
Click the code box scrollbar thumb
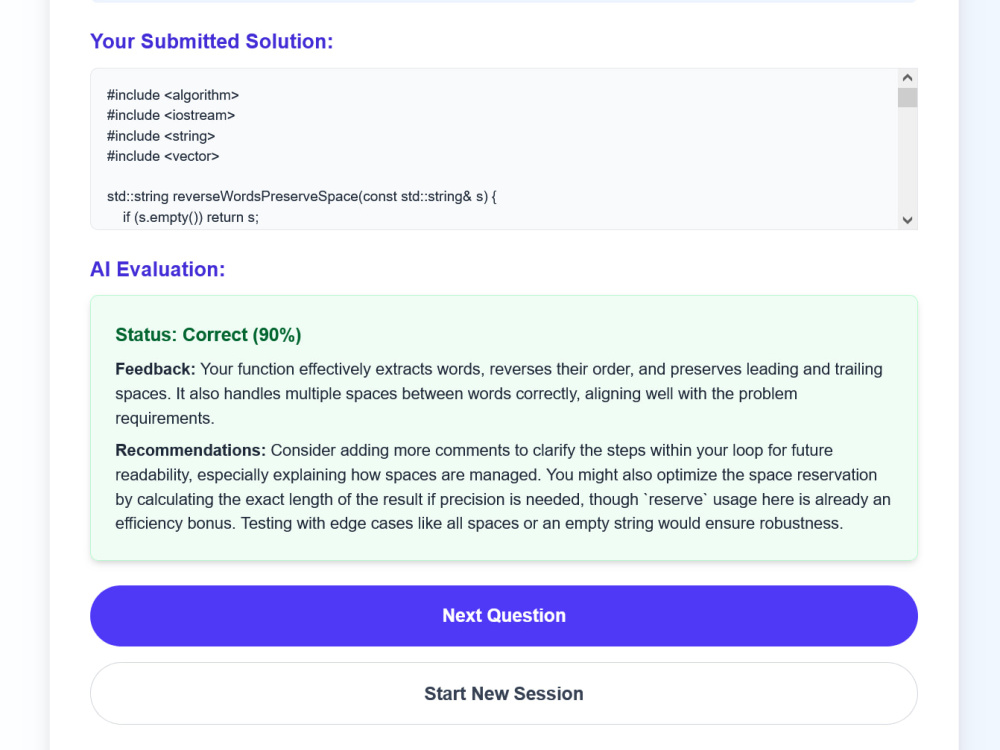[x=908, y=98]
